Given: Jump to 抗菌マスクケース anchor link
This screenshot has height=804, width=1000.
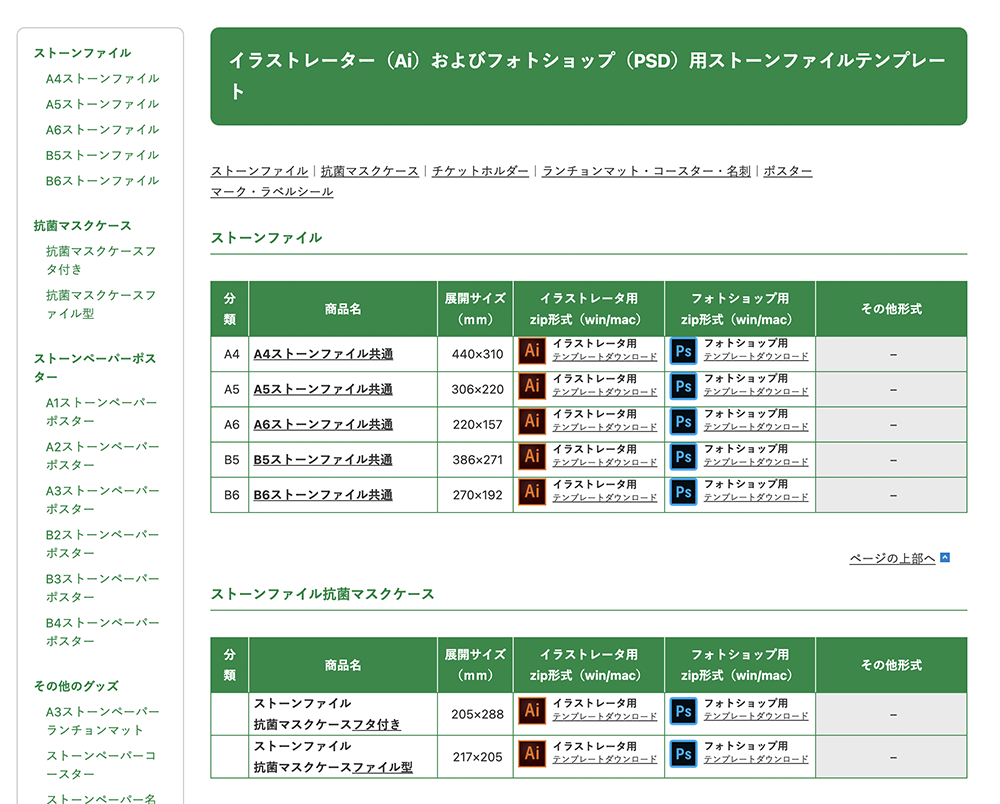Looking at the screenshot, I should tap(370, 171).
